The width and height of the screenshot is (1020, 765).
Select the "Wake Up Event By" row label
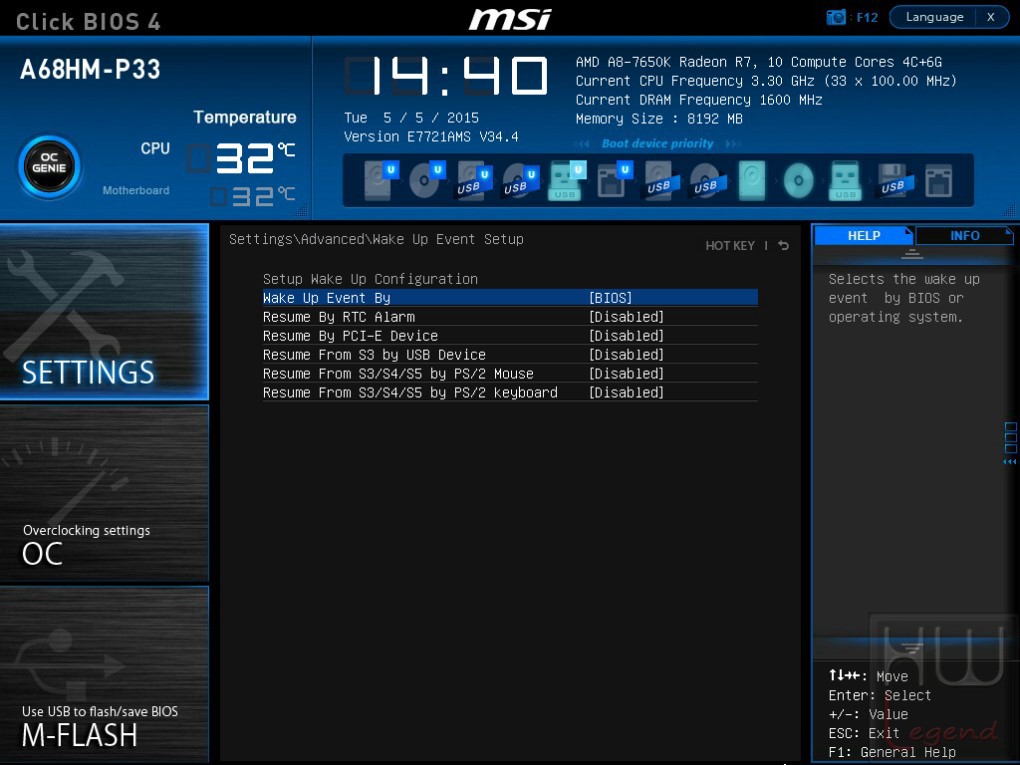tap(327, 298)
